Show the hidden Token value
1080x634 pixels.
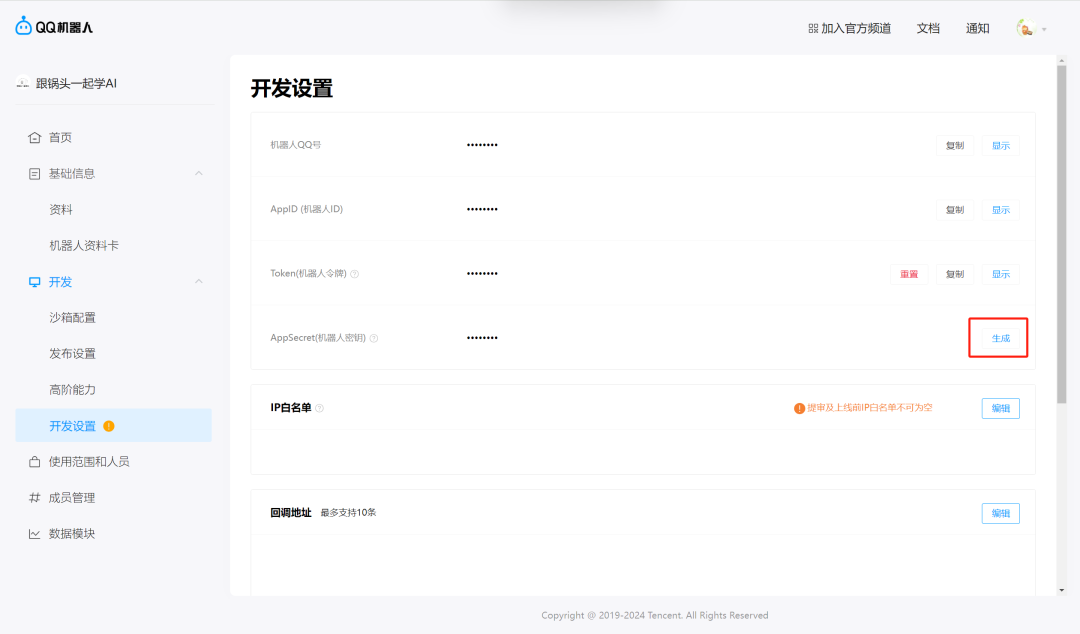pos(999,273)
